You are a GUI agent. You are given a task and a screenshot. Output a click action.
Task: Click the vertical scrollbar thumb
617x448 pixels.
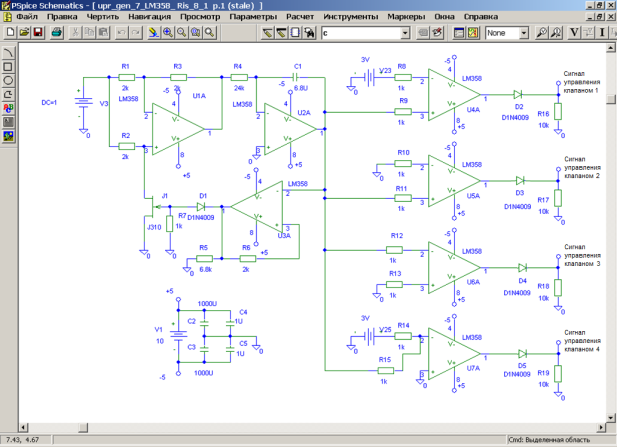610,99
